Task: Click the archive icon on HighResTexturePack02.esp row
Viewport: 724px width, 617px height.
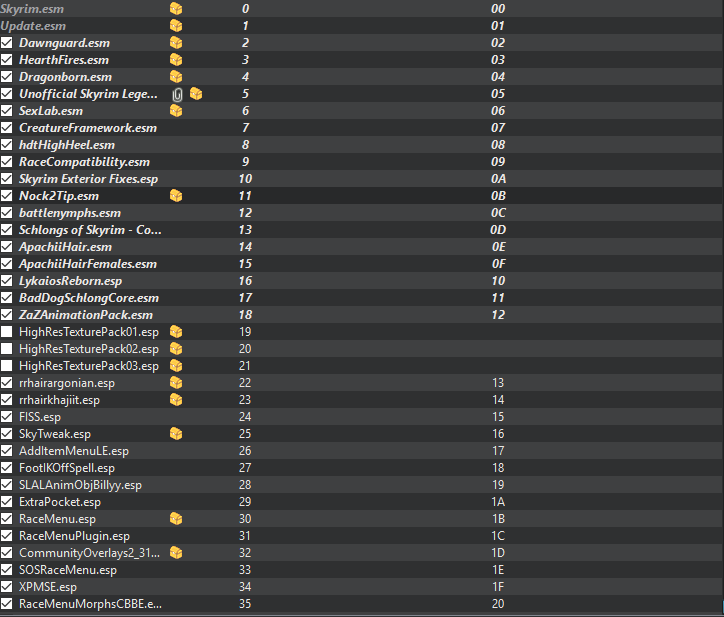Action: pyautogui.click(x=176, y=349)
